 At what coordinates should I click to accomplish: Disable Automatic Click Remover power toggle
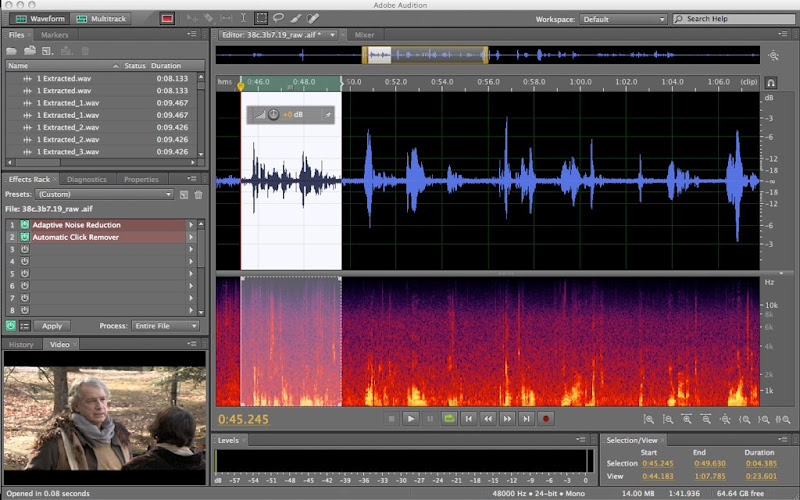click(x=24, y=237)
